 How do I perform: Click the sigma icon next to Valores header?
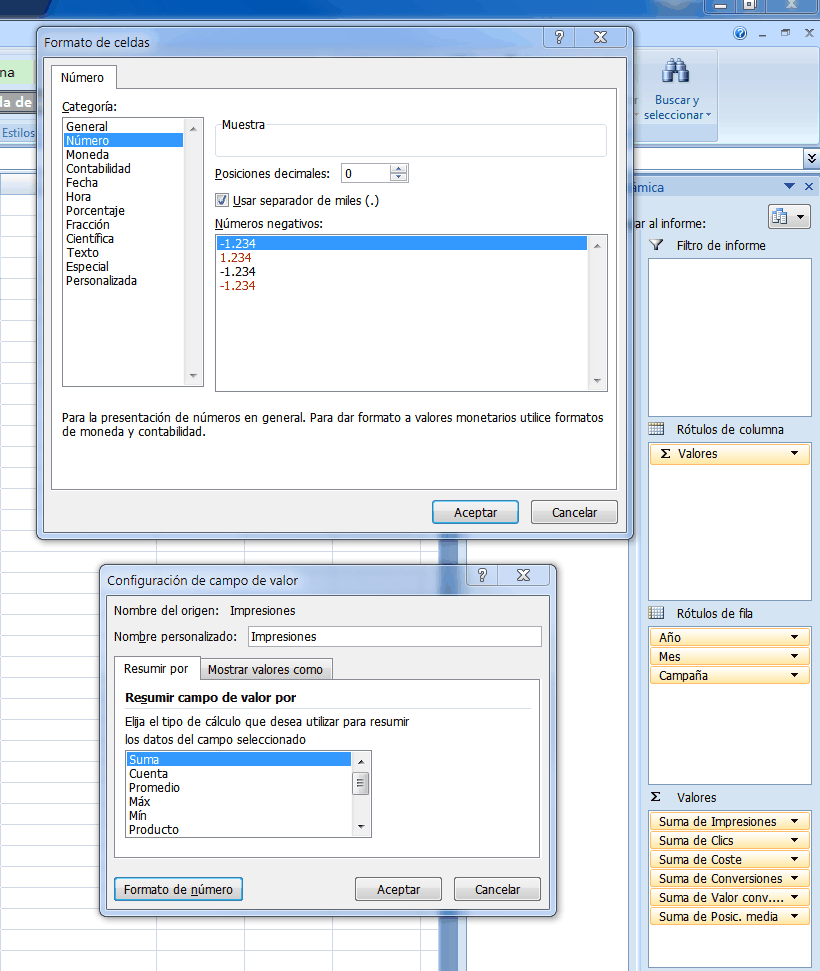tap(655, 797)
